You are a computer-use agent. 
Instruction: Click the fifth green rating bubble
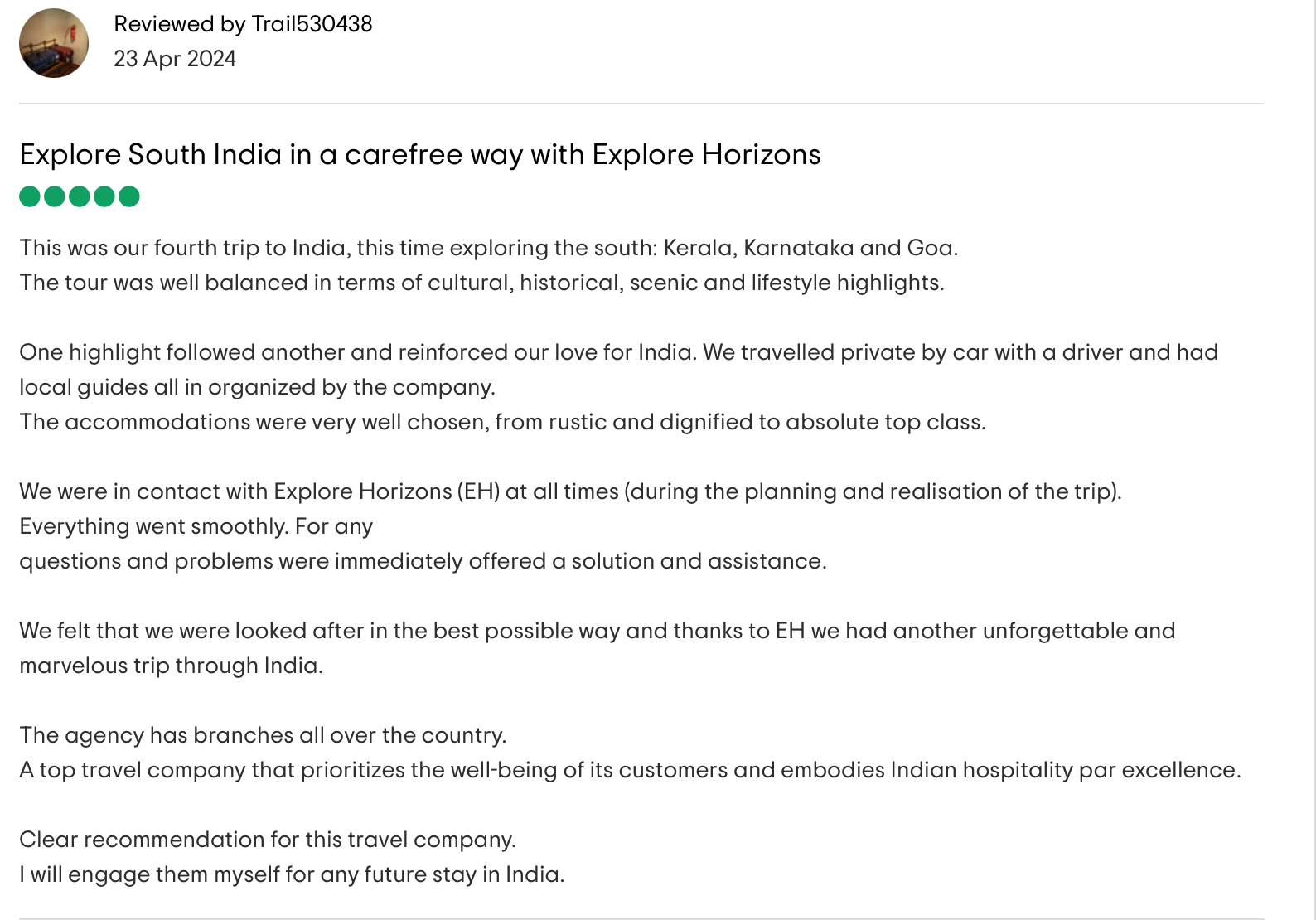pos(129,196)
